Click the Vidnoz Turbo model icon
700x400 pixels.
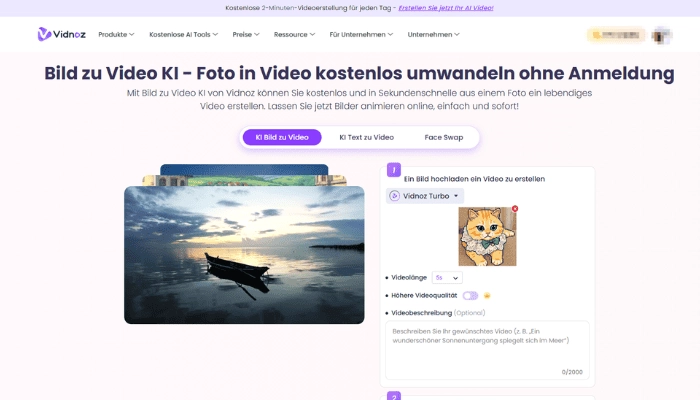[394, 196]
